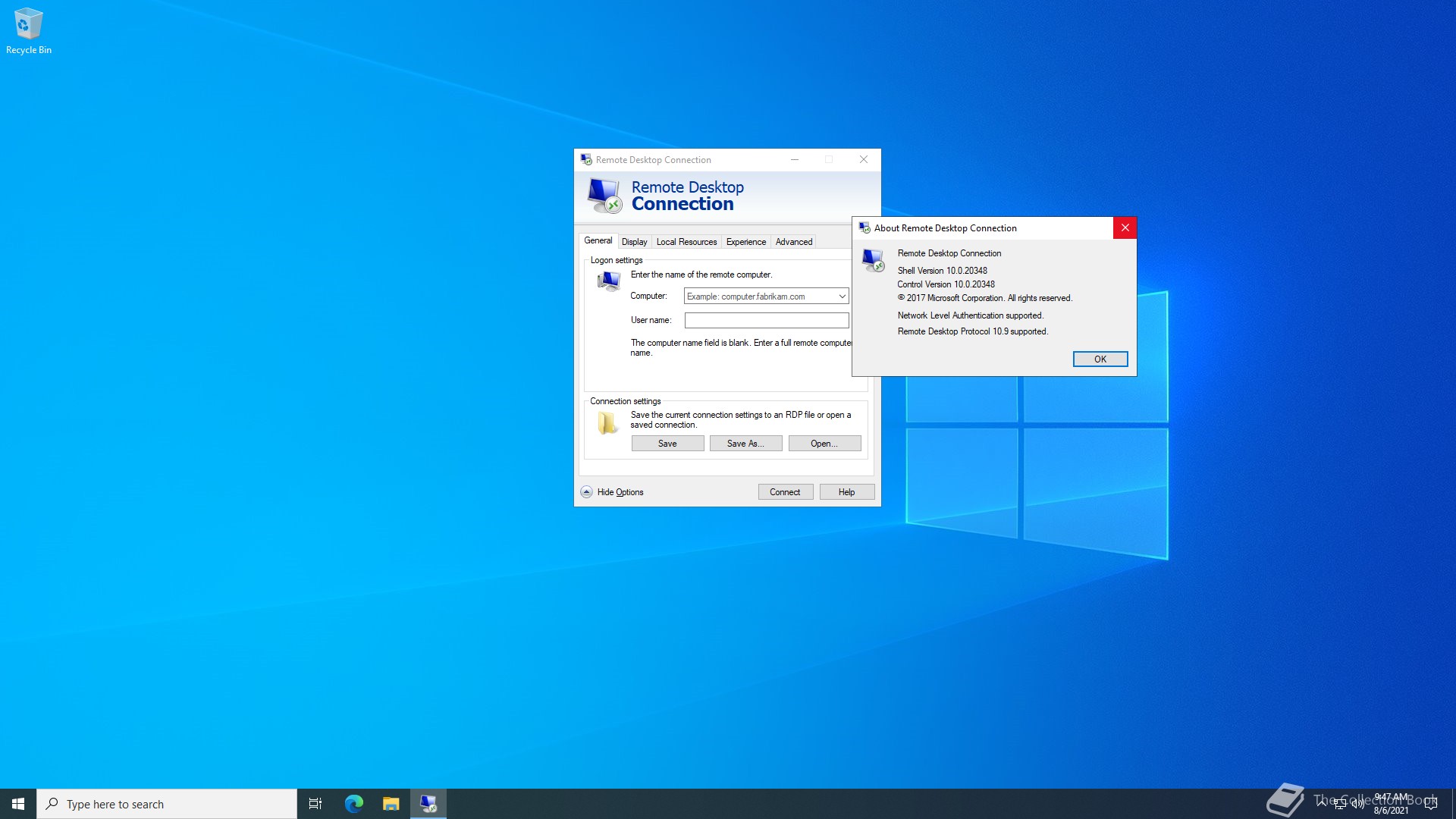Launch Microsoft Edge from the taskbar
Viewport: 1456px width, 819px height.
click(353, 804)
